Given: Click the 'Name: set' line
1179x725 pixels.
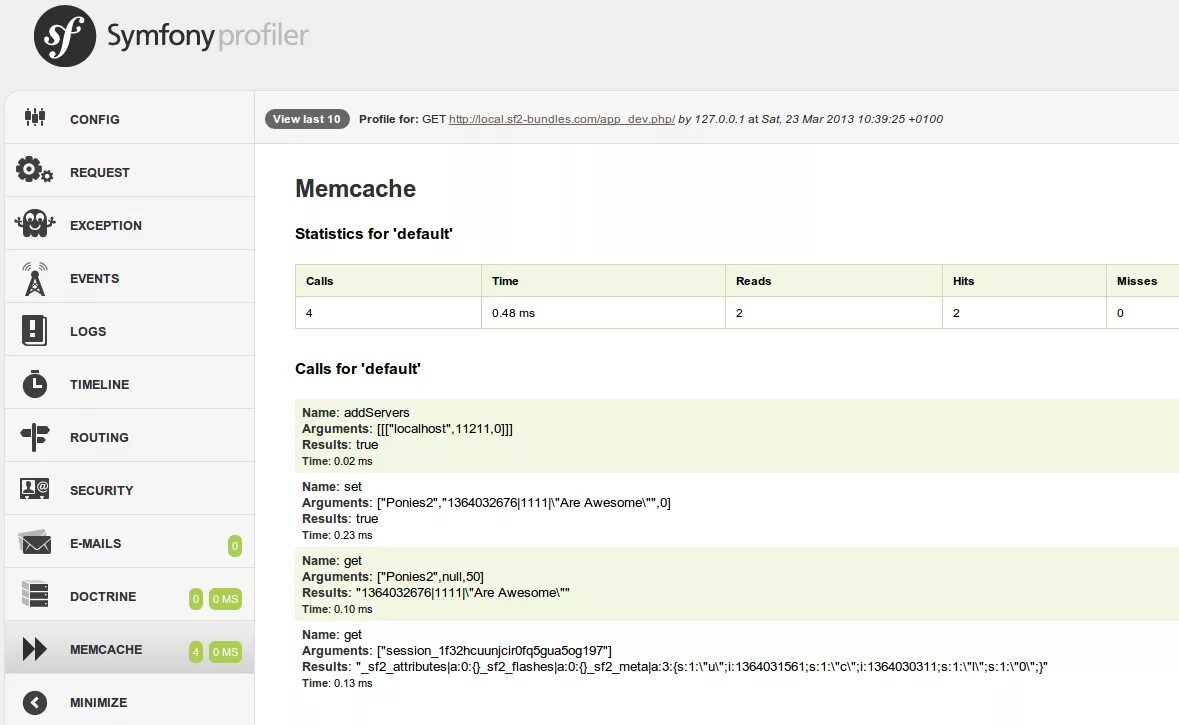Looking at the screenshot, I should click(332, 487).
